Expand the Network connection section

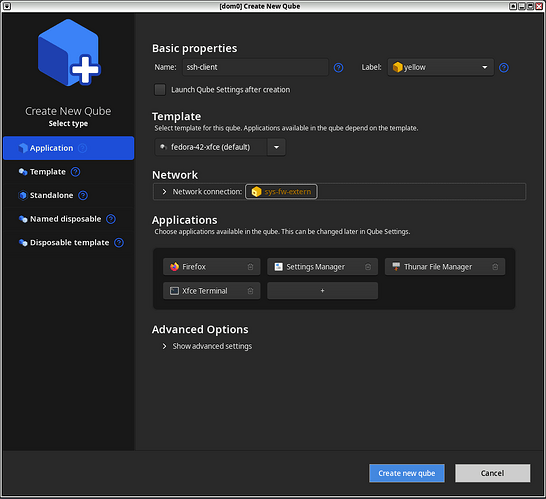coord(164,192)
